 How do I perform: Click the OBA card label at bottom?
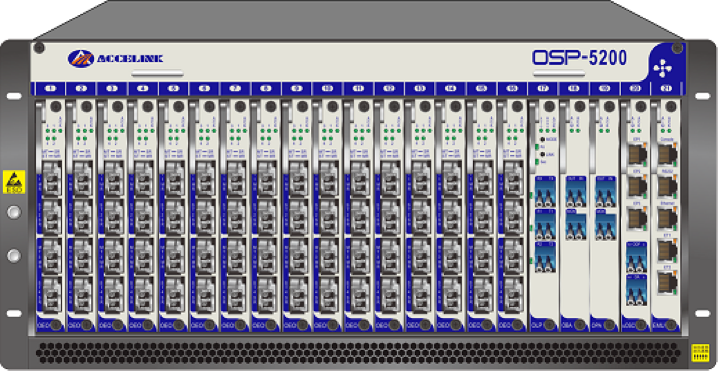pos(567,325)
